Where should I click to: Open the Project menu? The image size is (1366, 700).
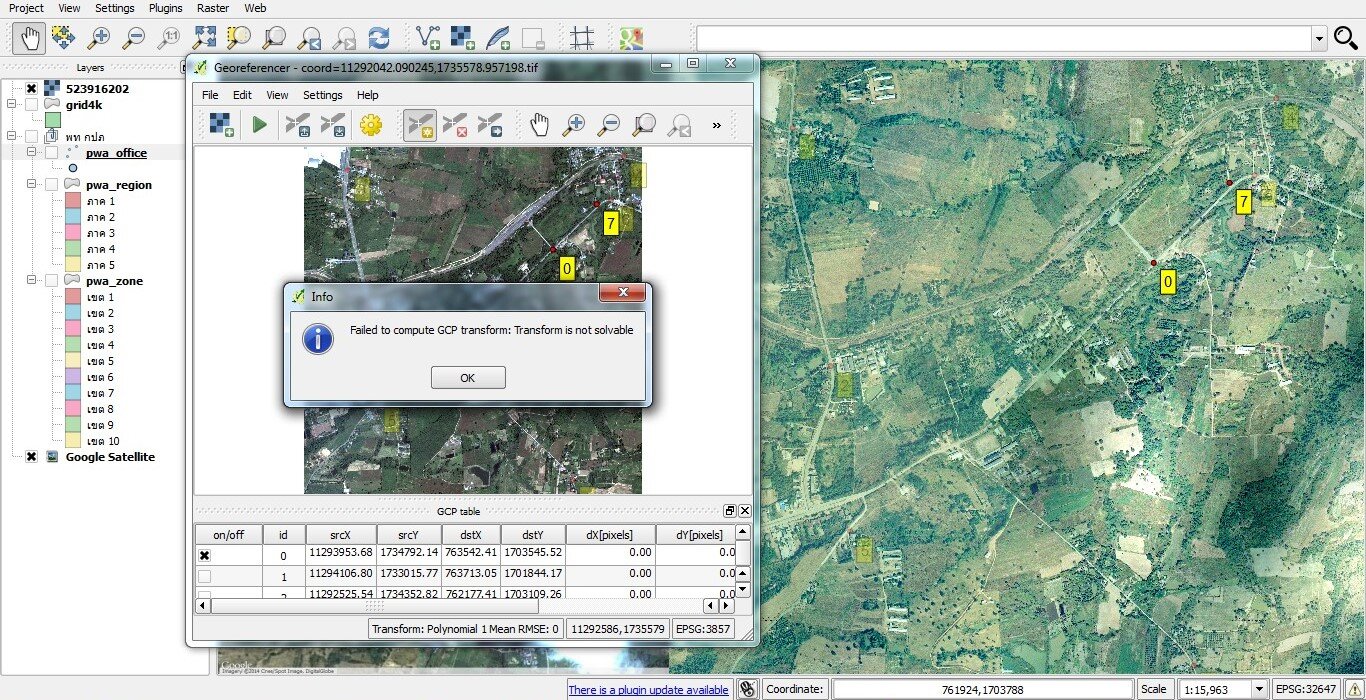(26, 8)
